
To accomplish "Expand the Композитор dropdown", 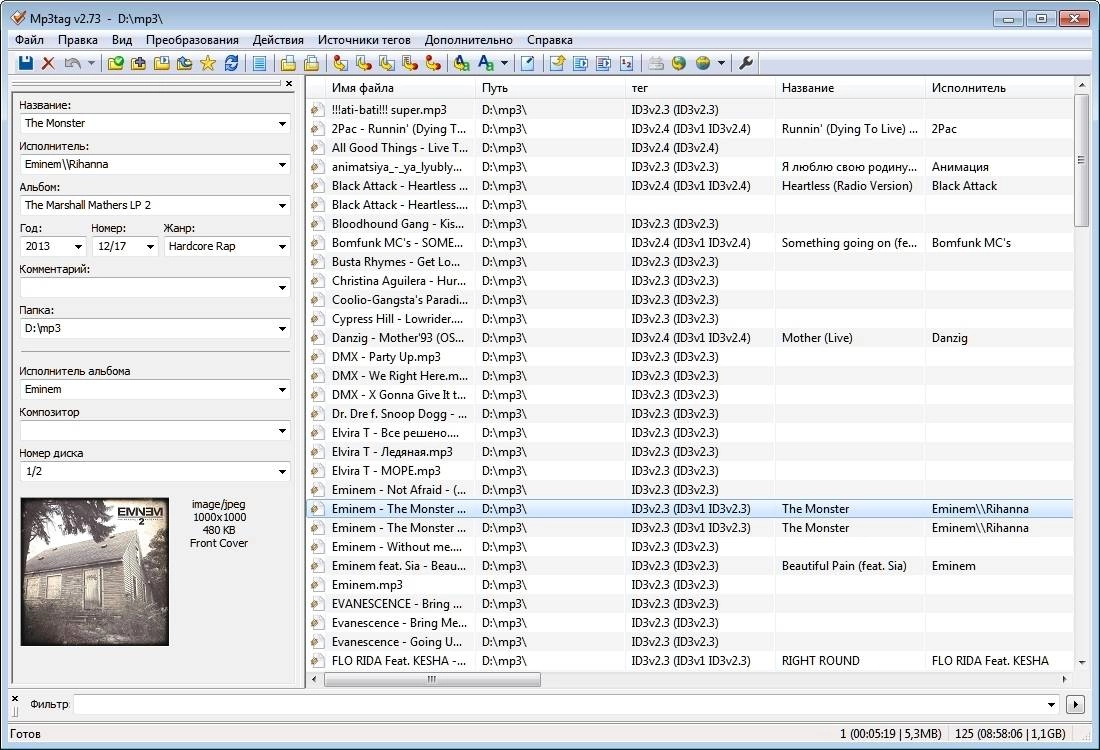I will (282, 431).
